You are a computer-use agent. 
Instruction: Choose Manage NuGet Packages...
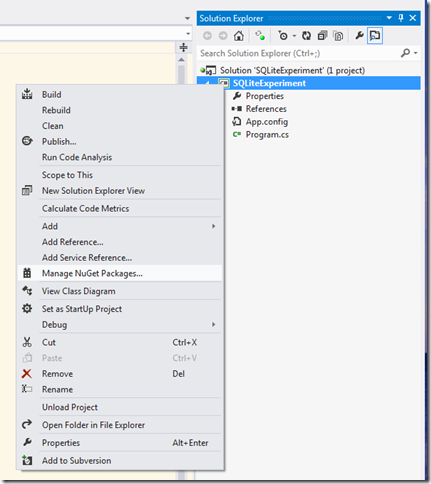(x=120, y=273)
